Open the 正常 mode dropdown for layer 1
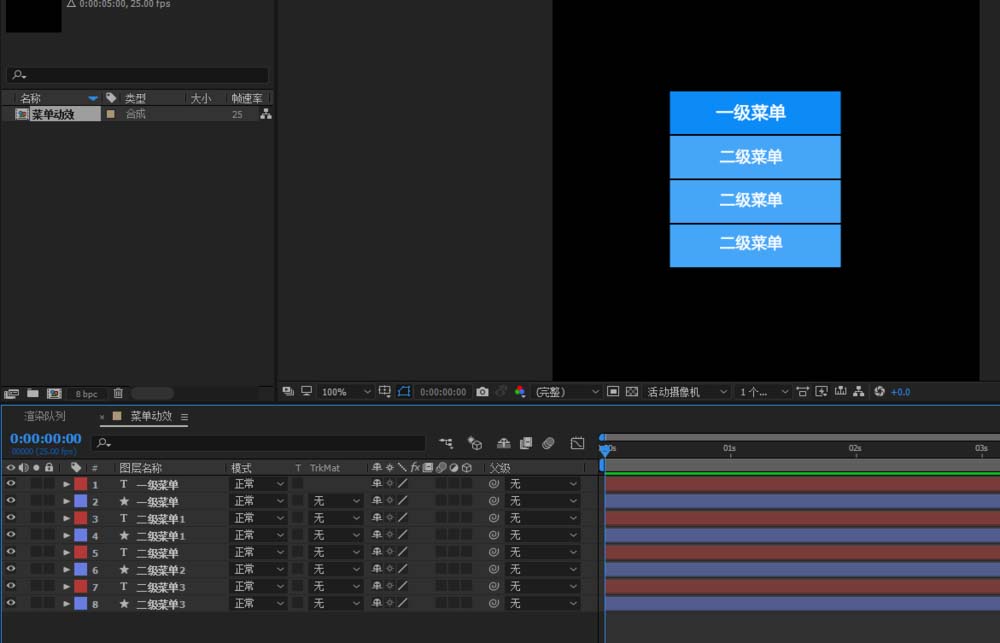 pyautogui.click(x=258, y=484)
